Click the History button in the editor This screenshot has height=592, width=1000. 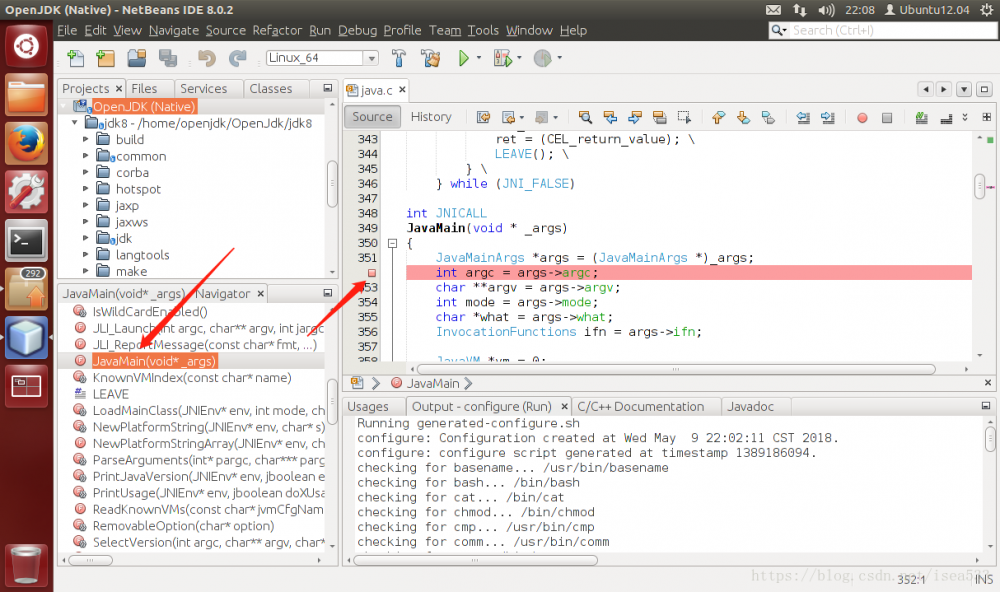click(432, 117)
